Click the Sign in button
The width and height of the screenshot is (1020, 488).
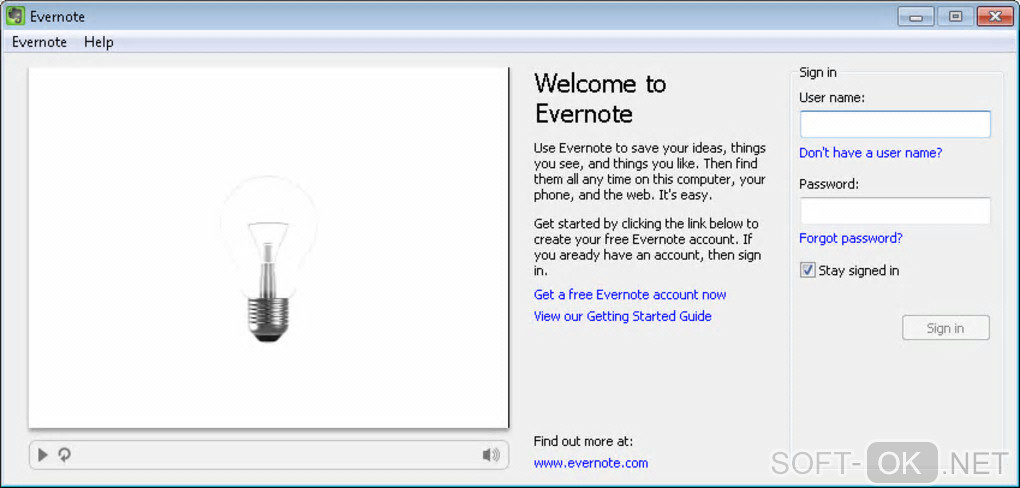point(946,328)
